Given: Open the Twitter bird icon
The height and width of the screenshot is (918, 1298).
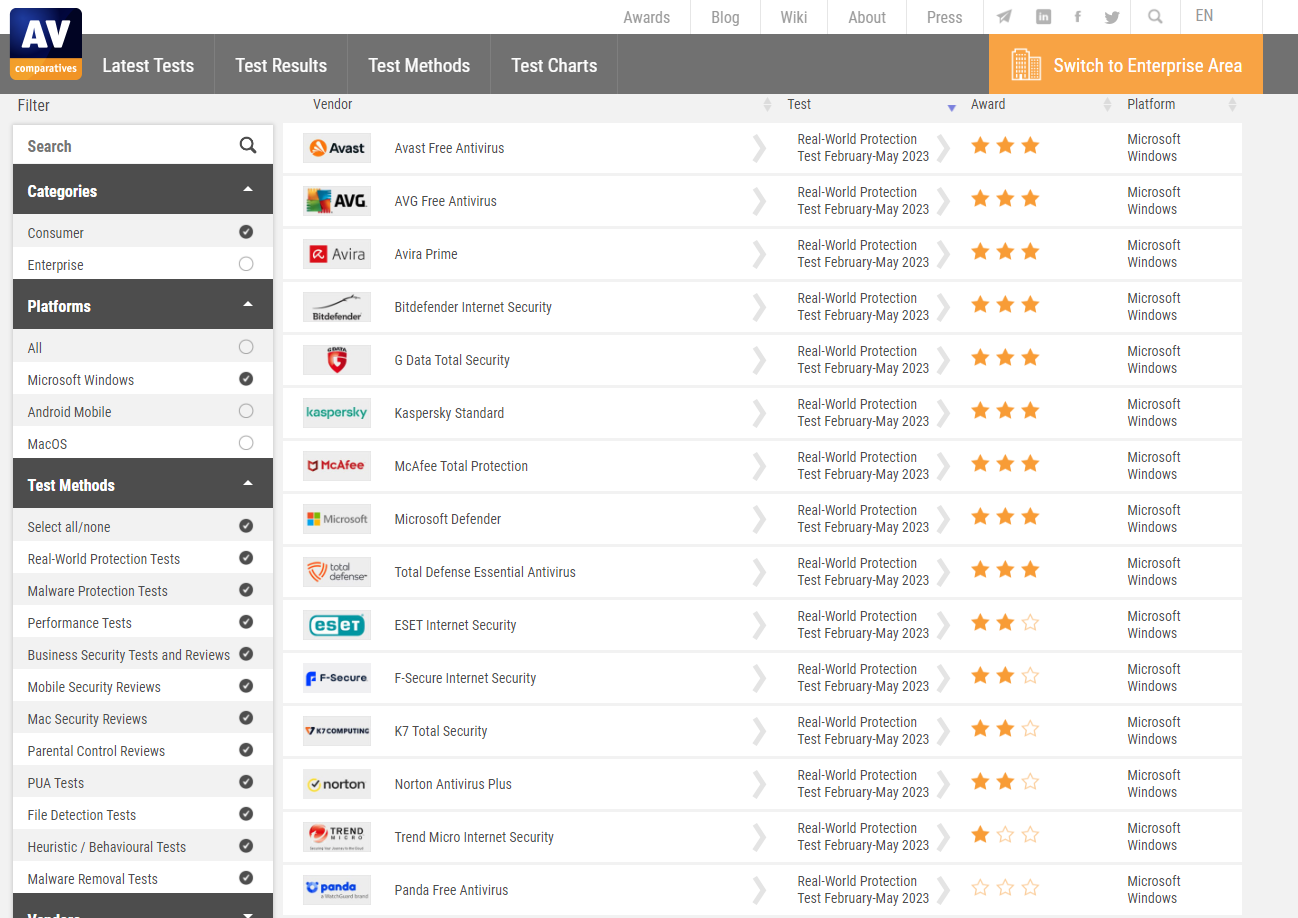Looking at the screenshot, I should tap(1112, 17).
